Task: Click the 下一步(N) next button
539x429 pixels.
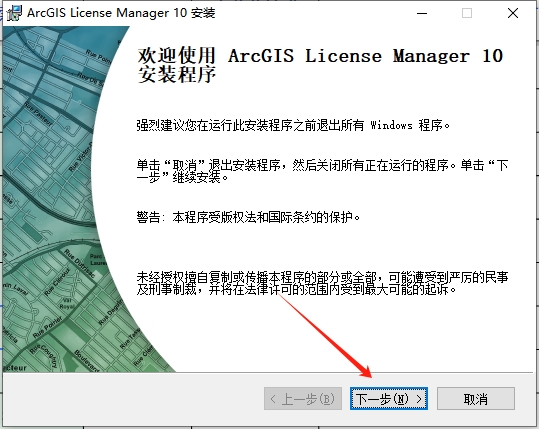Action: 389,399
